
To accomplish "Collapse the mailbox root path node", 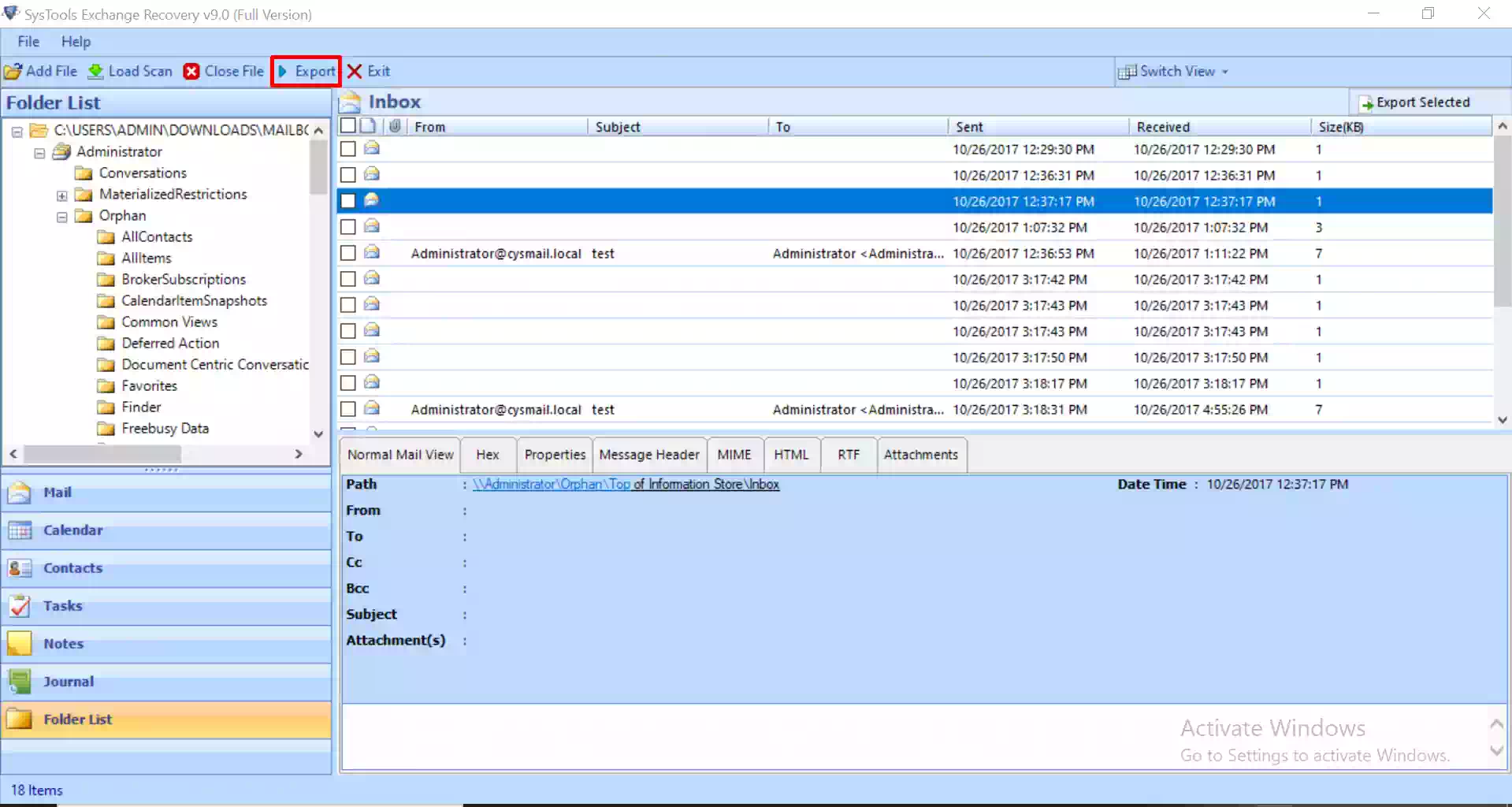I will tap(17, 131).
